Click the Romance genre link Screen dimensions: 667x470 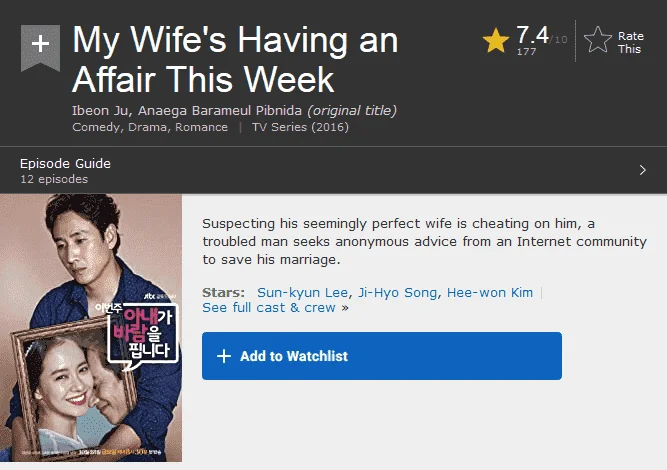(x=201, y=127)
